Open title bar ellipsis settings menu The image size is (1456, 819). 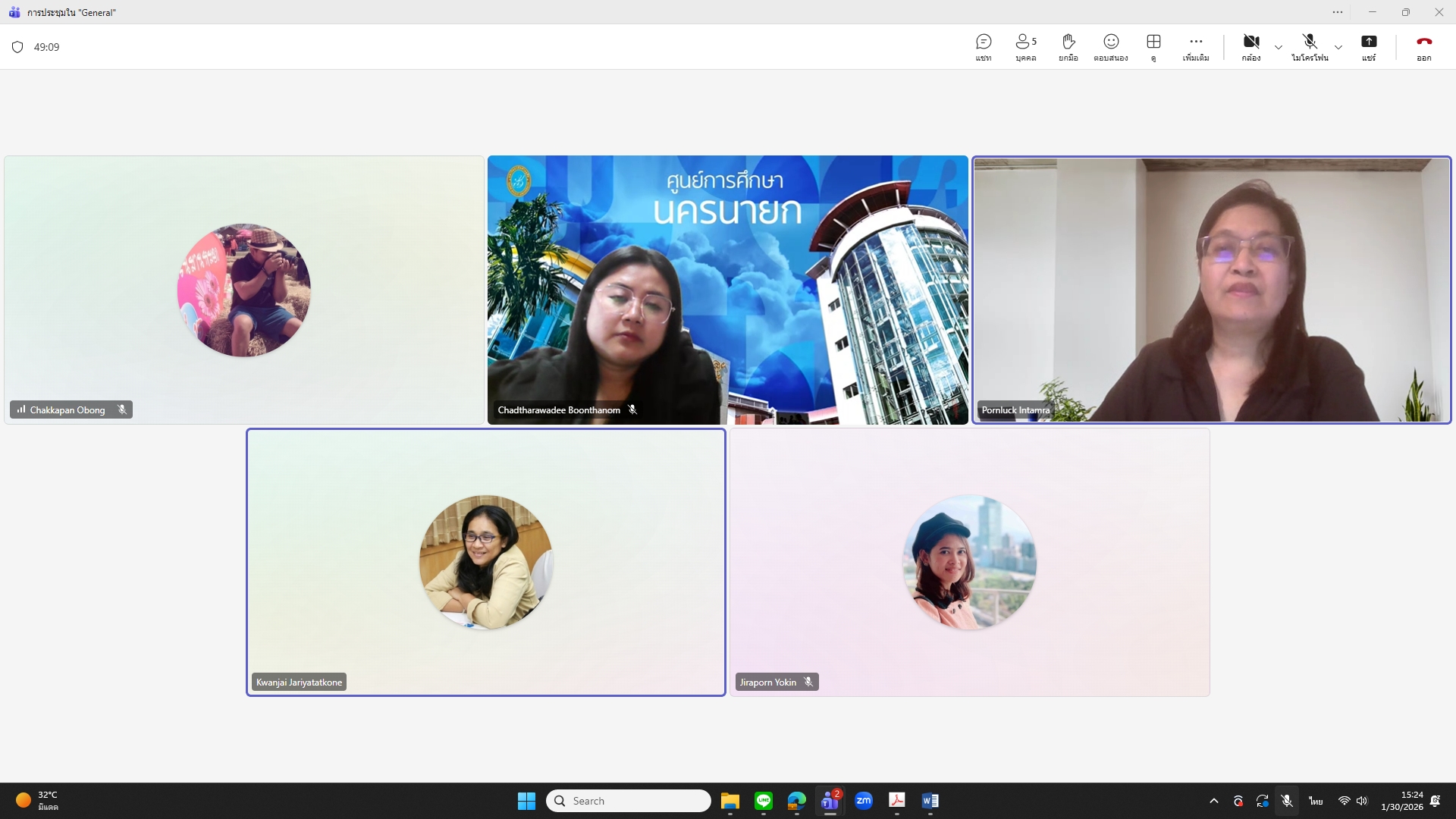[1338, 12]
